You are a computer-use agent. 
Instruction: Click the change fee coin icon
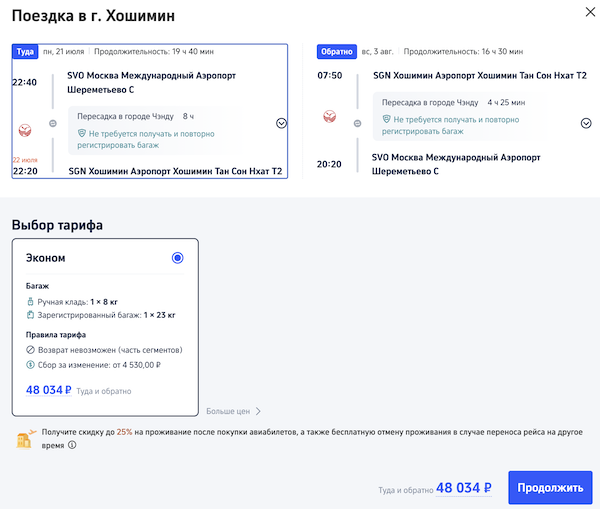click(x=31, y=365)
